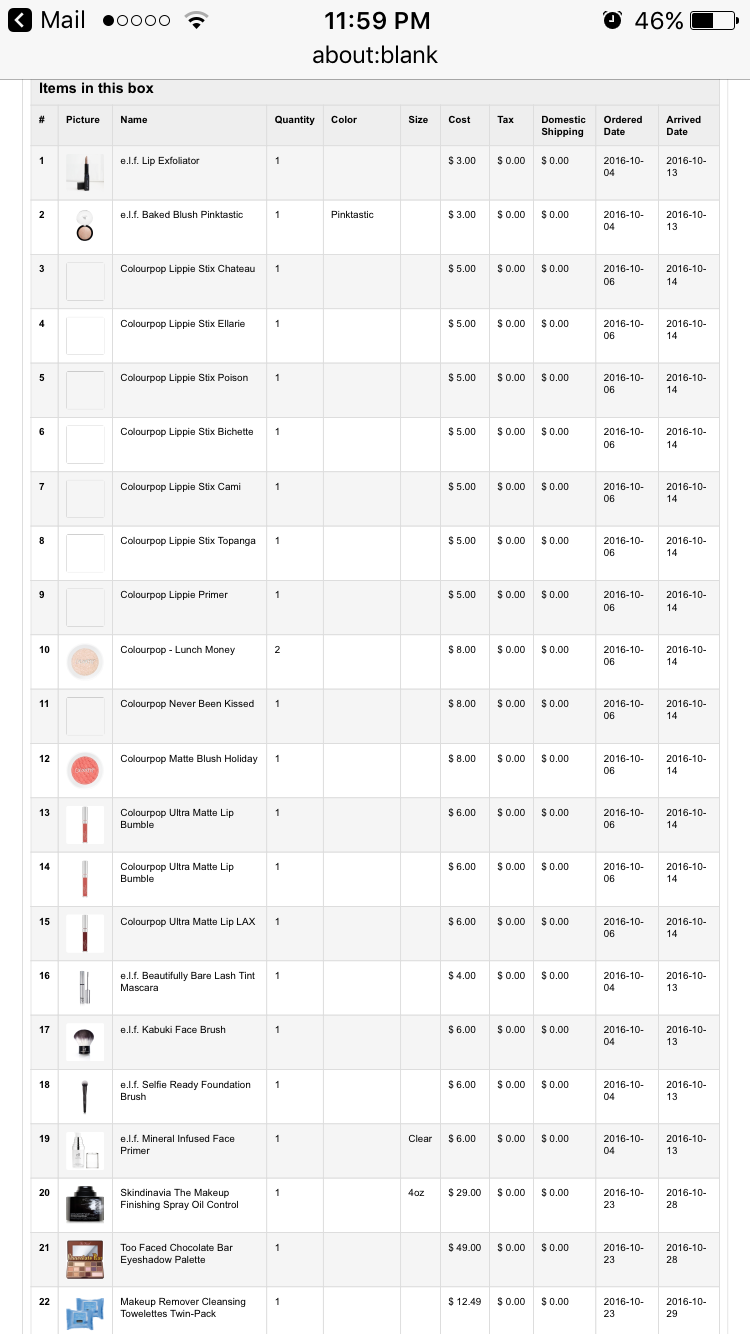
Task: Open Skindinavia Finishing Spray picture
Action: 85,1204
